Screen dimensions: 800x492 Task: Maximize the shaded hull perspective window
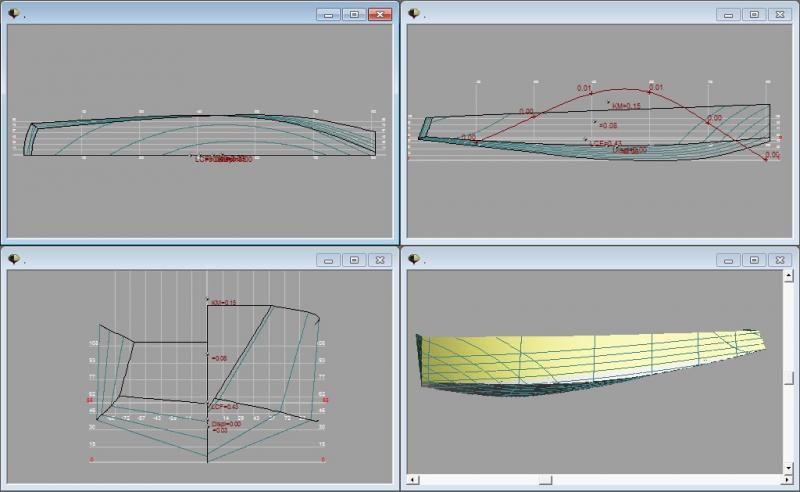(x=754, y=260)
